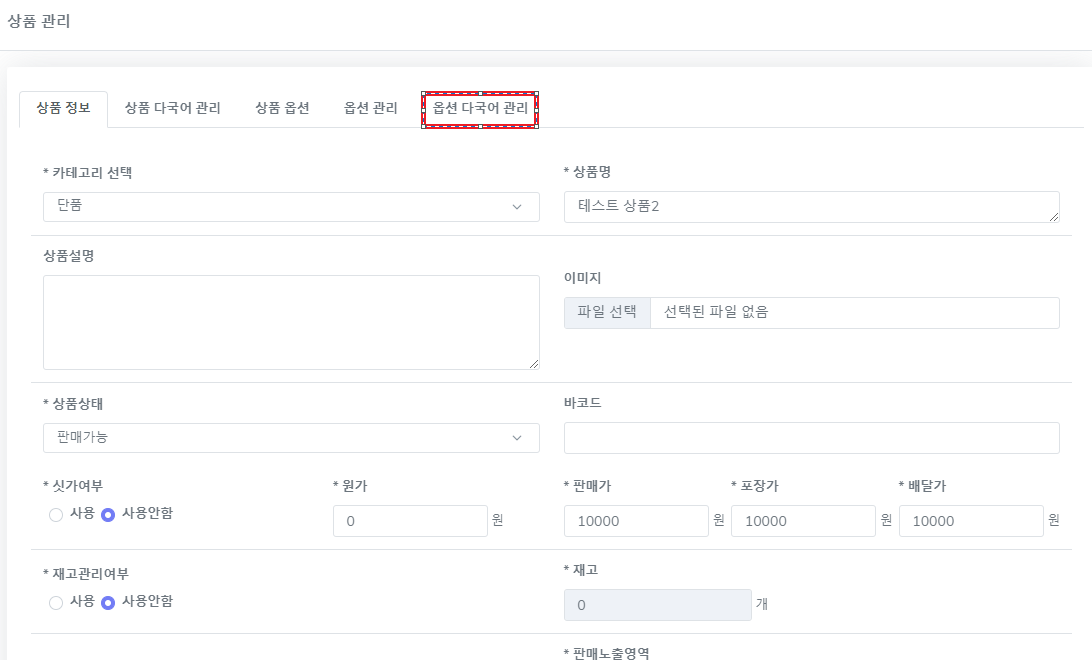
Task: Open the 상품 옵션 tab
Action: coord(282,108)
